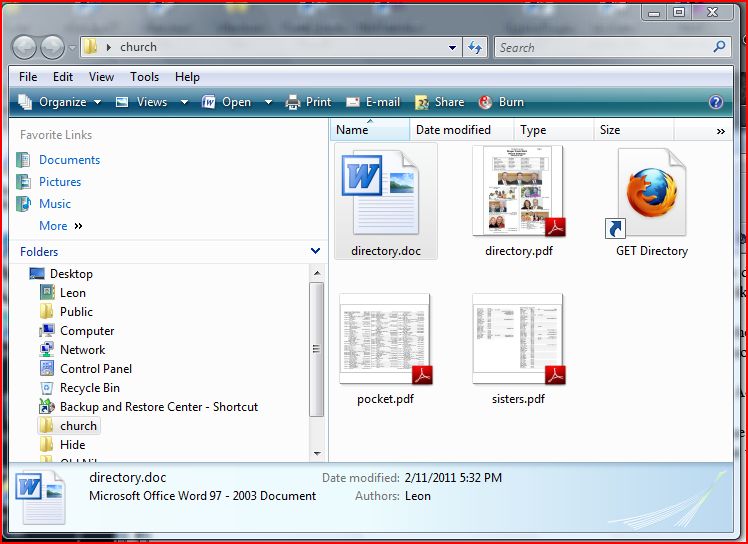Click Date modified value 2/11/2011 5:32 PM
This screenshot has width=748, height=544.
tap(453, 478)
